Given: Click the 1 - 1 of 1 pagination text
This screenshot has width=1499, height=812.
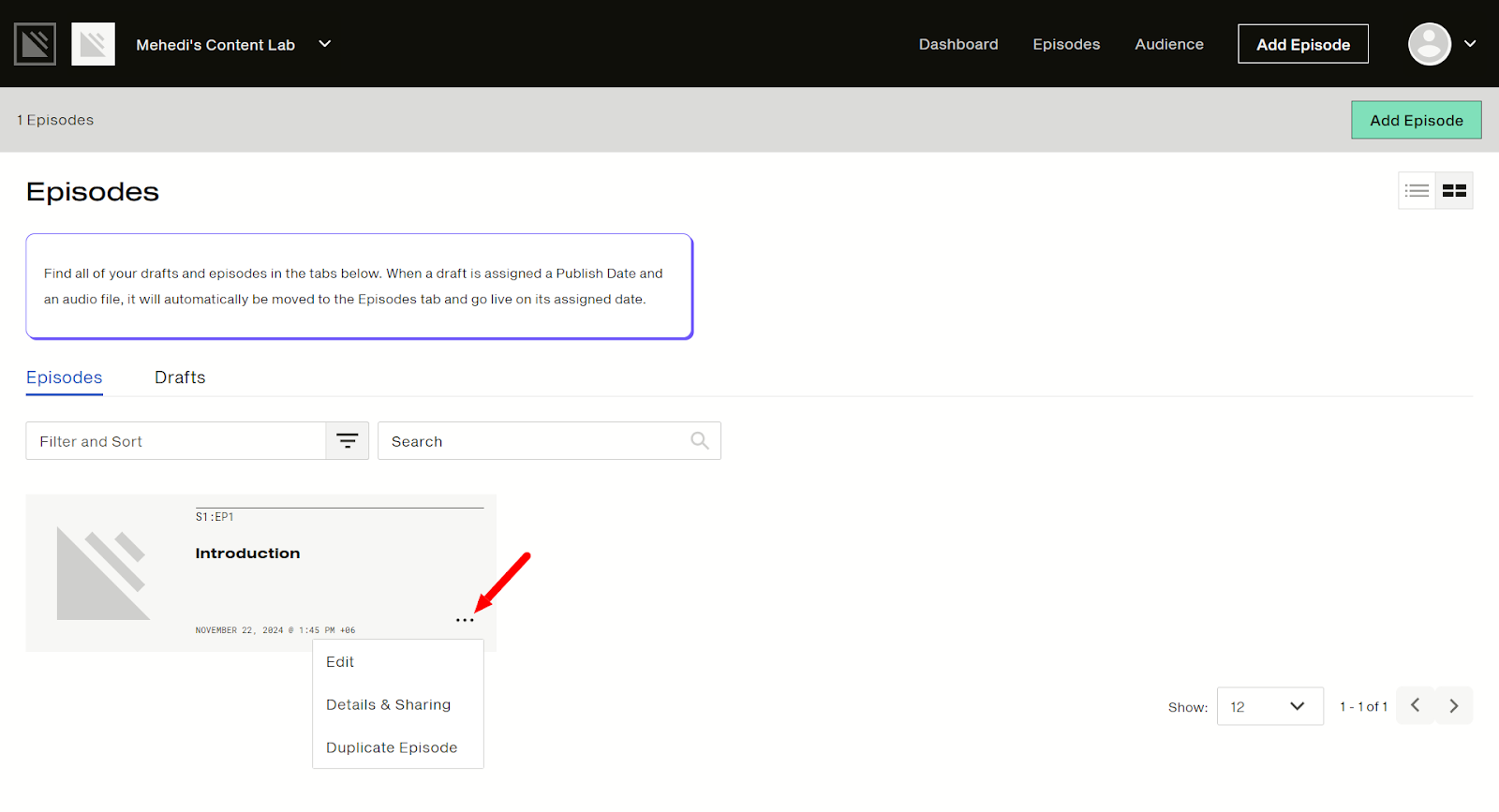Looking at the screenshot, I should [x=1363, y=707].
